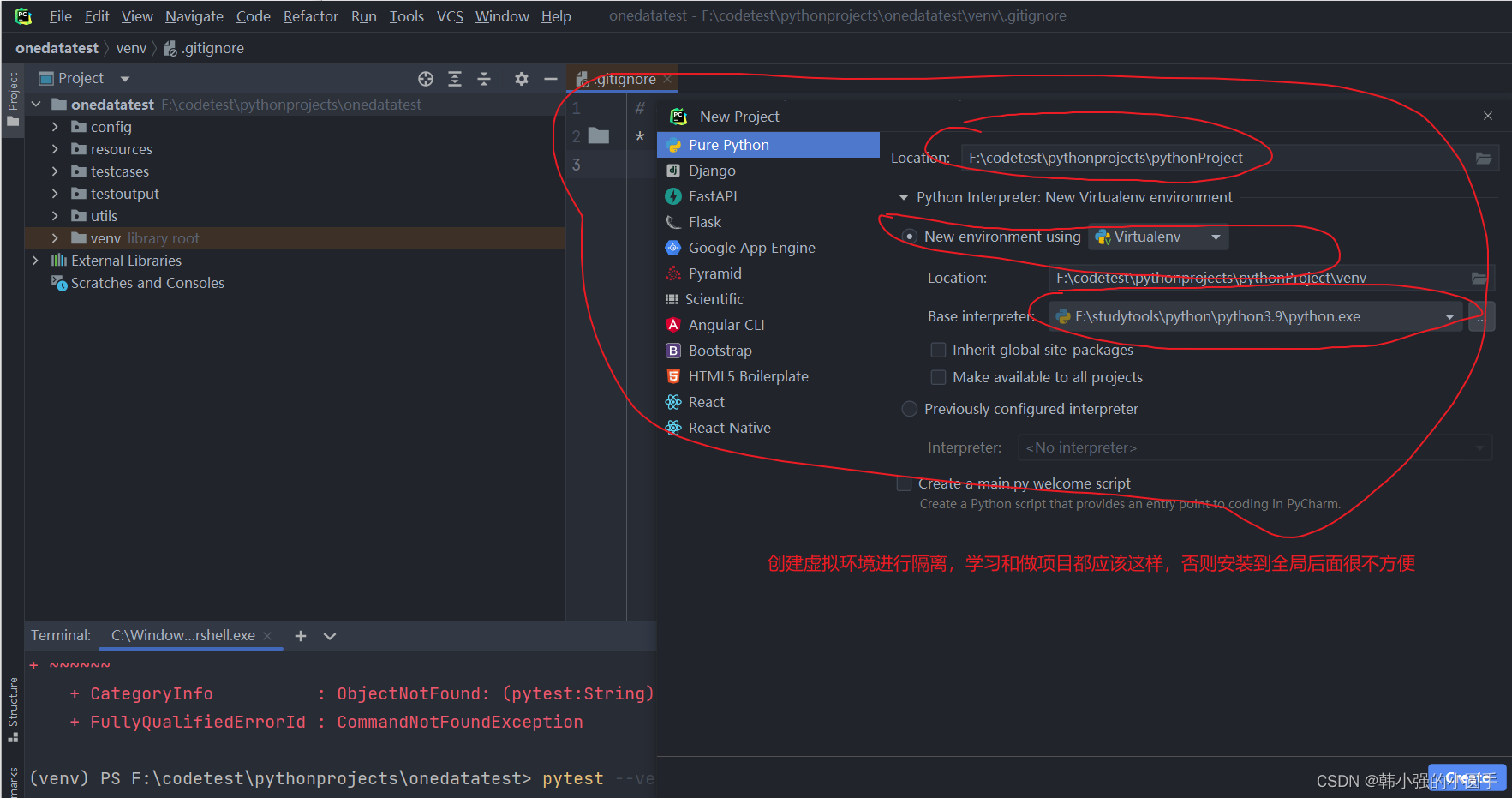Viewport: 1512px width, 798px height.
Task: Click the locate-in-project target icon
Action: pos(426,79)
